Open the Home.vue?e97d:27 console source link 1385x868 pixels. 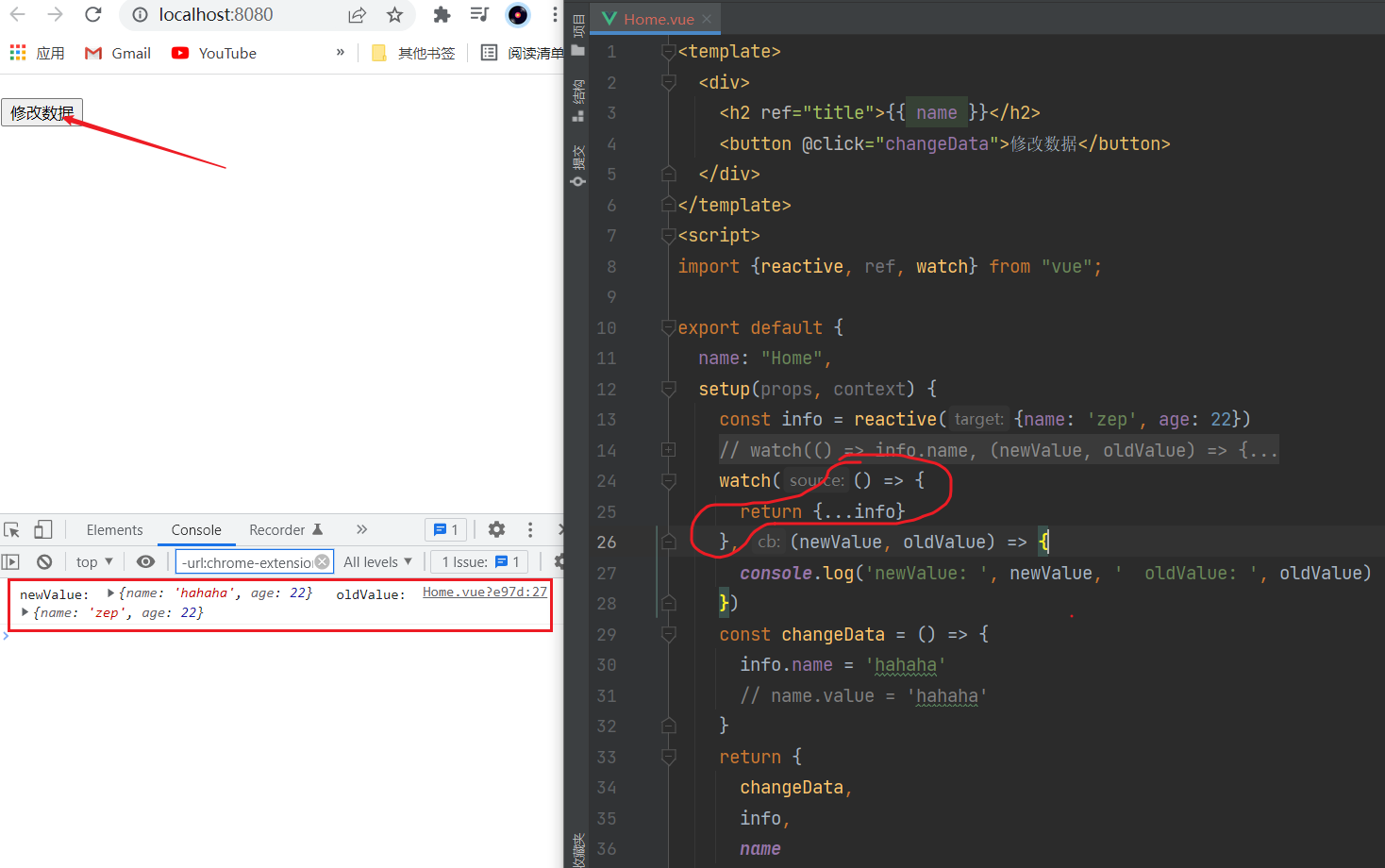(x=484, y=593)
